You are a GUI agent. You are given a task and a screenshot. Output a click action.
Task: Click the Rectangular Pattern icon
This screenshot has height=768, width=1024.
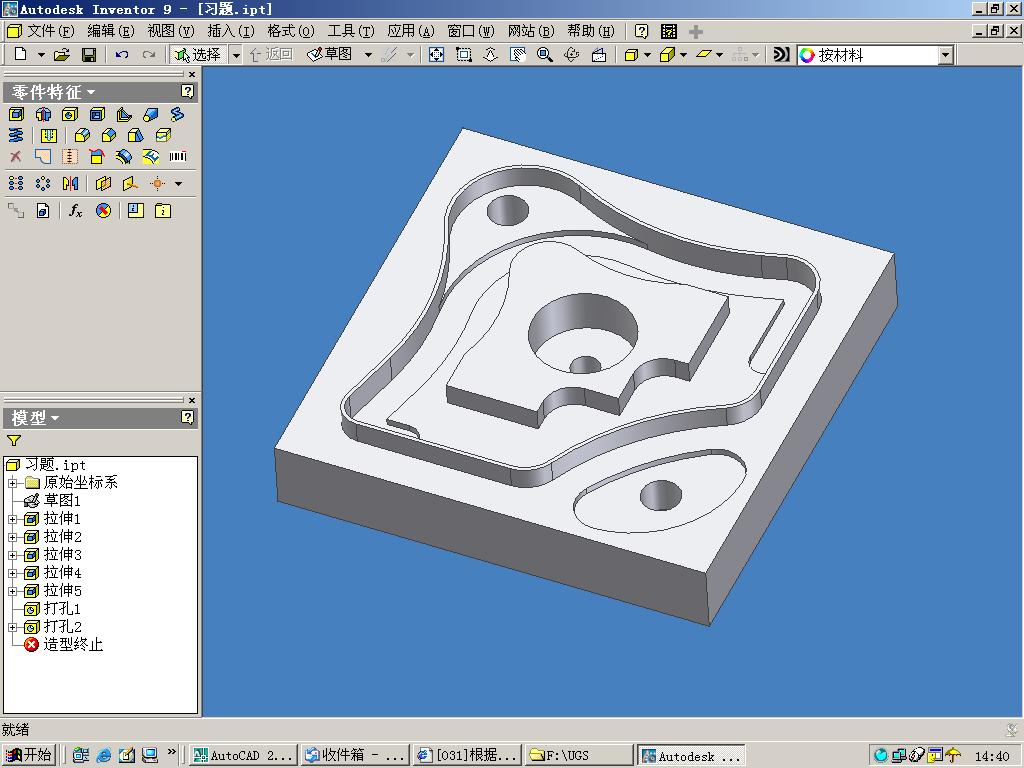tap(16, 184)
